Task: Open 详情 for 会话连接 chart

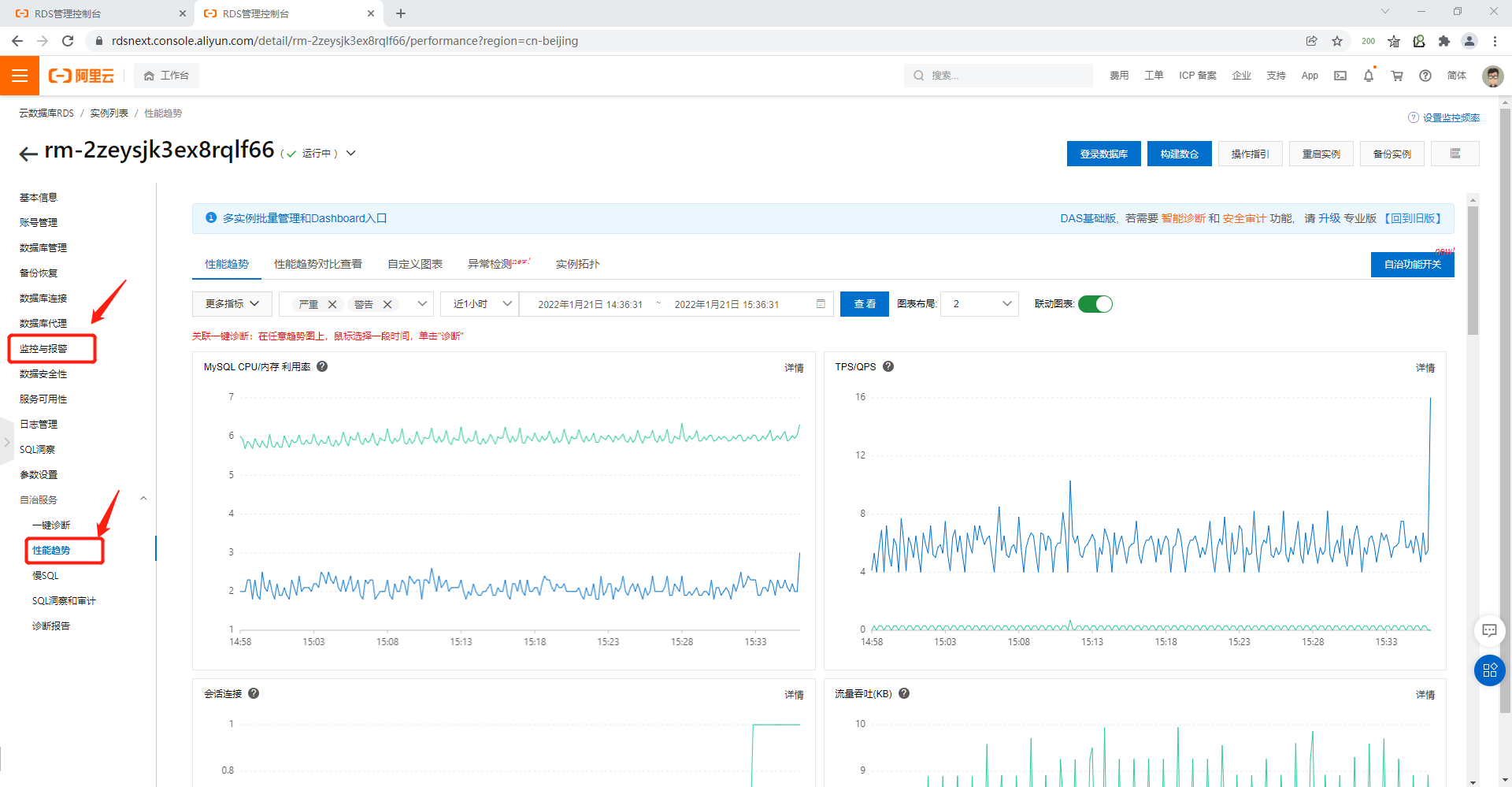Action: (x=794, y=695)
